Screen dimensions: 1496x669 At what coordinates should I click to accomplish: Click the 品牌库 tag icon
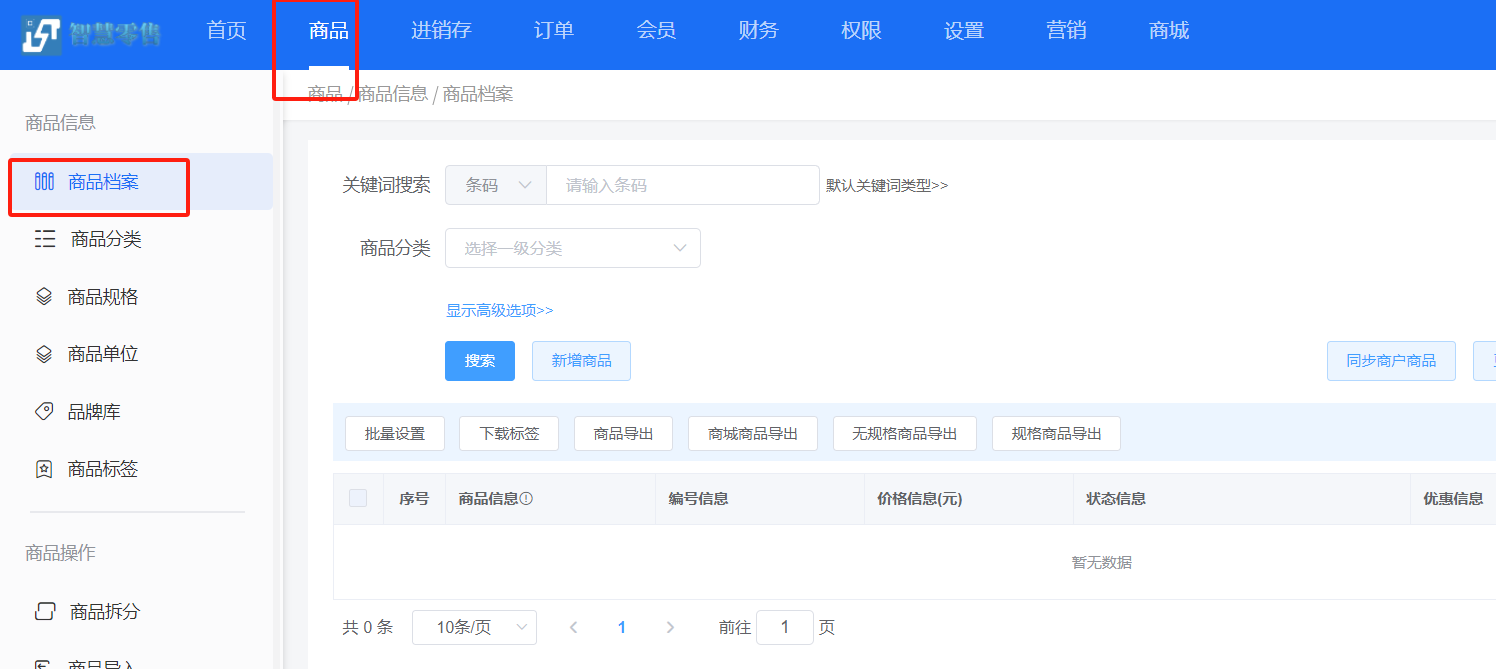[x=44, y=411]
